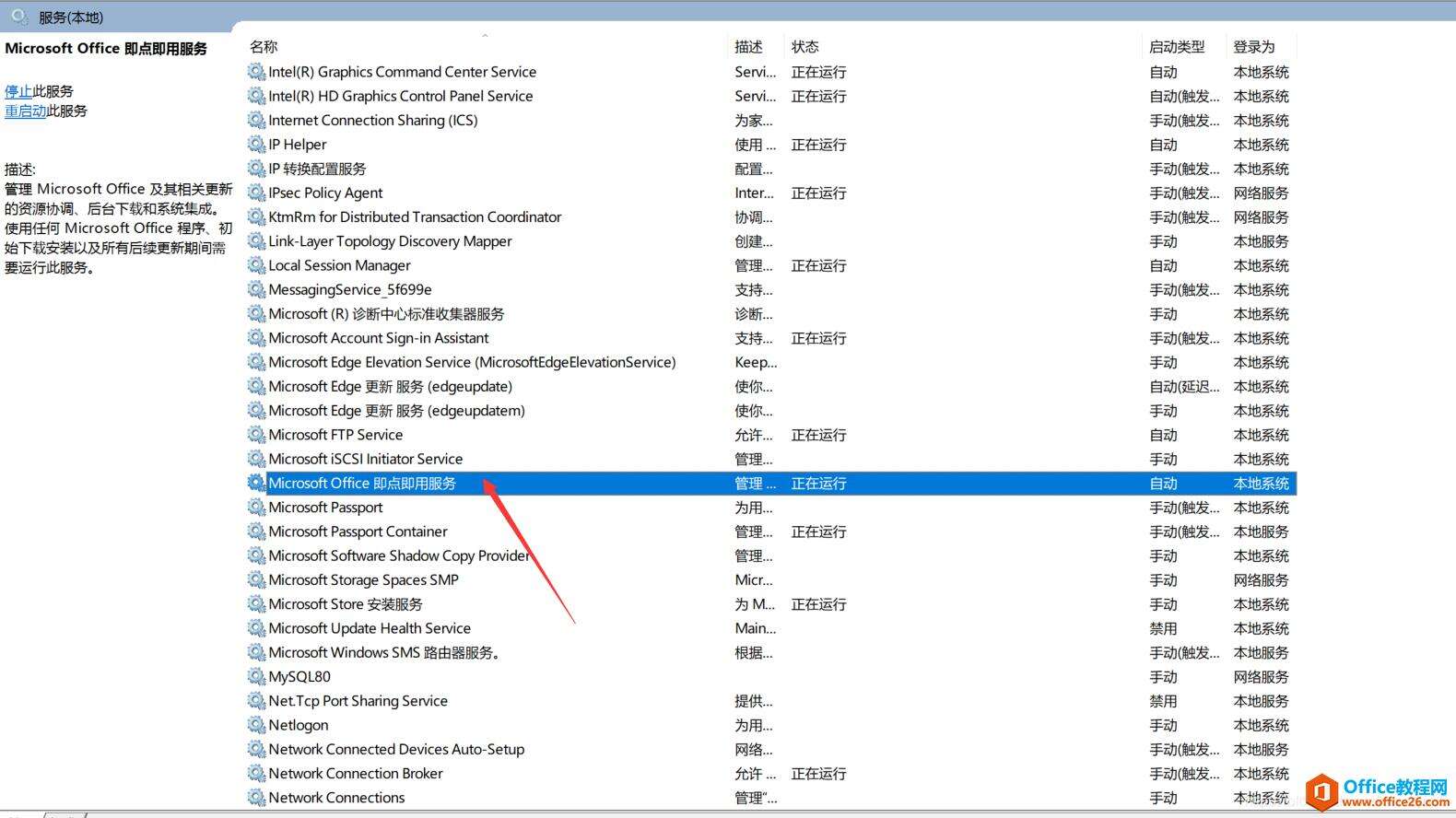Click 禁用 startup type of Microsoft Update Health Service
This screenshot has width=1456, height=818.
1163,628
